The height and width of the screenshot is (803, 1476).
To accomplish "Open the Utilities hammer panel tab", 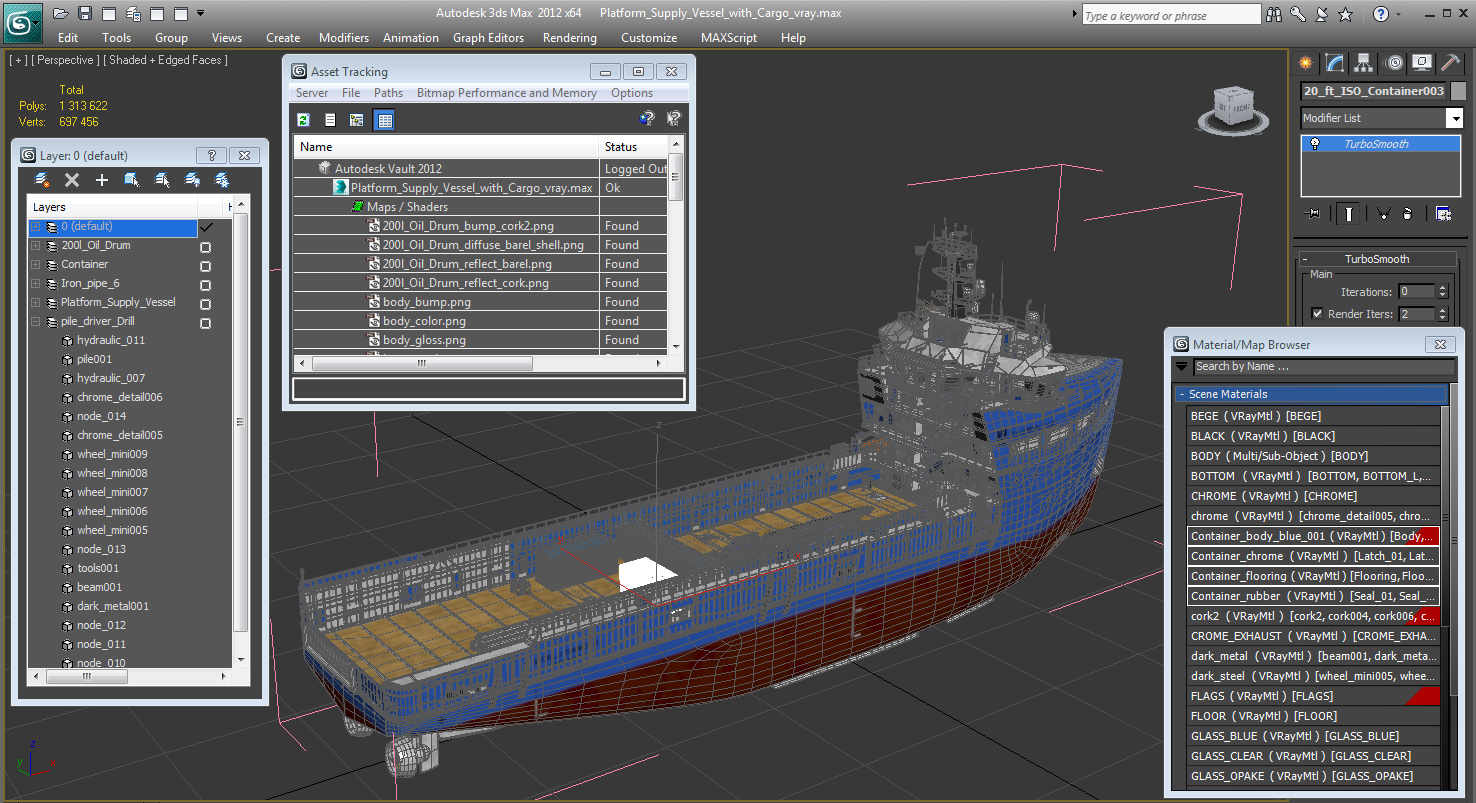I will (1451, 63).
